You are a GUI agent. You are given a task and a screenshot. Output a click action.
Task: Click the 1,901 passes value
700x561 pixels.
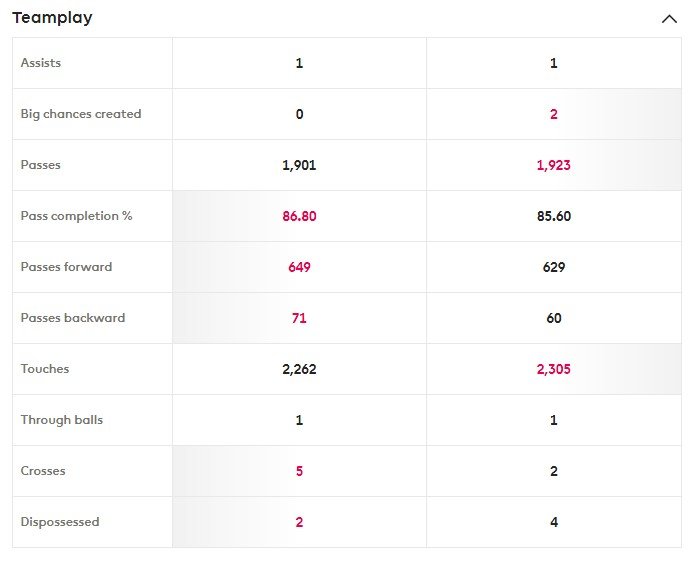point(299,165)
